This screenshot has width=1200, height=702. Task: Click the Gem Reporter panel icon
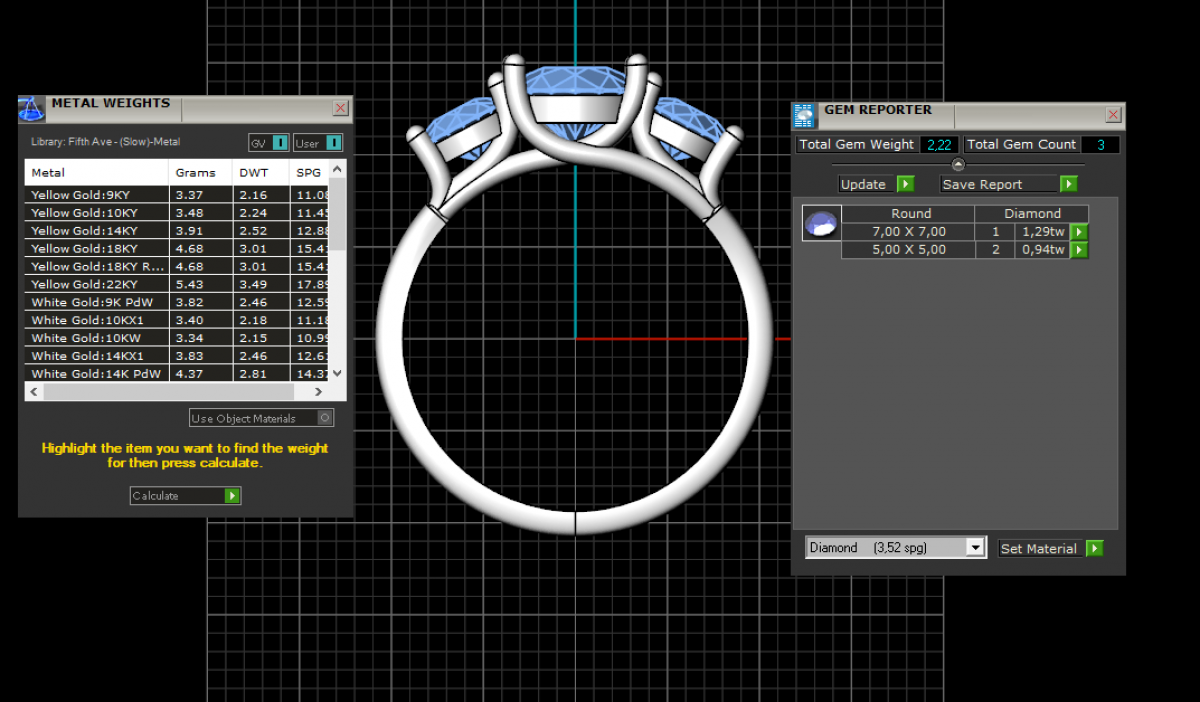click(804, 116)
